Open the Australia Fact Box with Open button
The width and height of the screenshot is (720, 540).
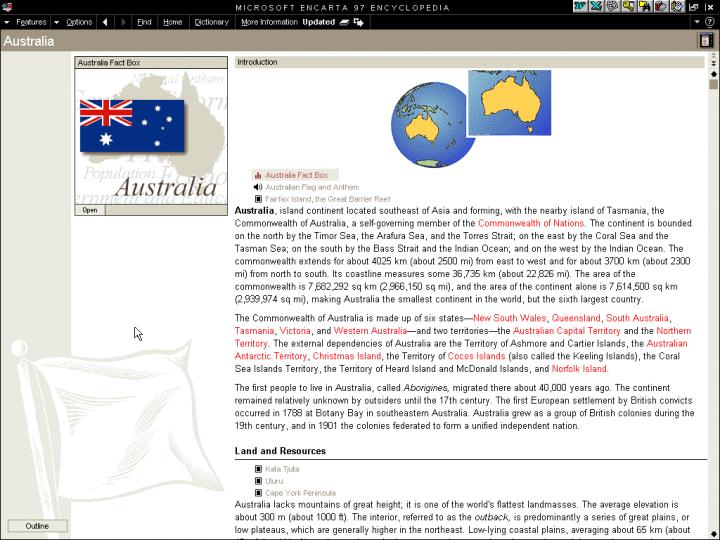tap(90, 210)
